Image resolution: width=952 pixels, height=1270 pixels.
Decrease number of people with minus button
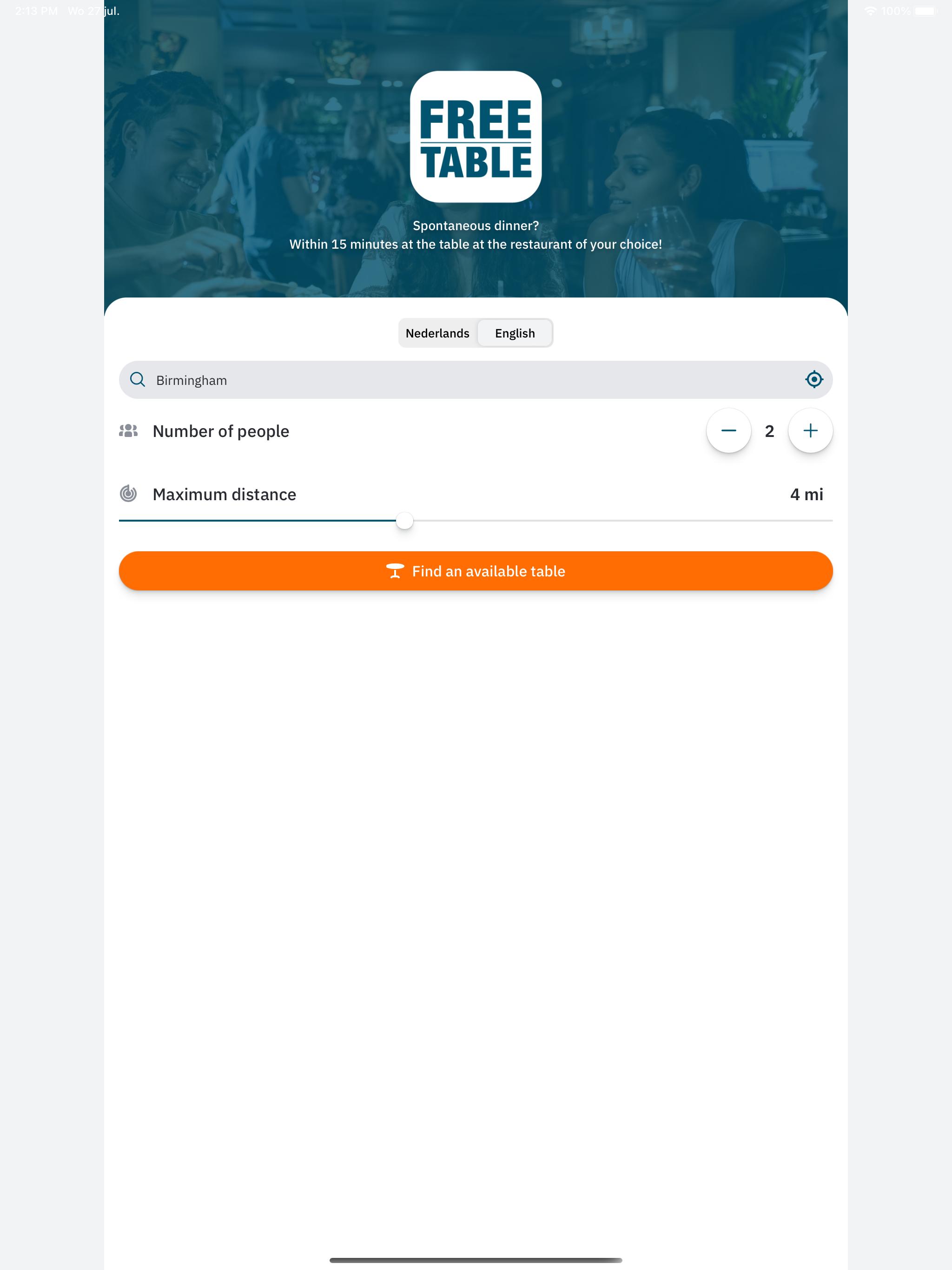728,430
